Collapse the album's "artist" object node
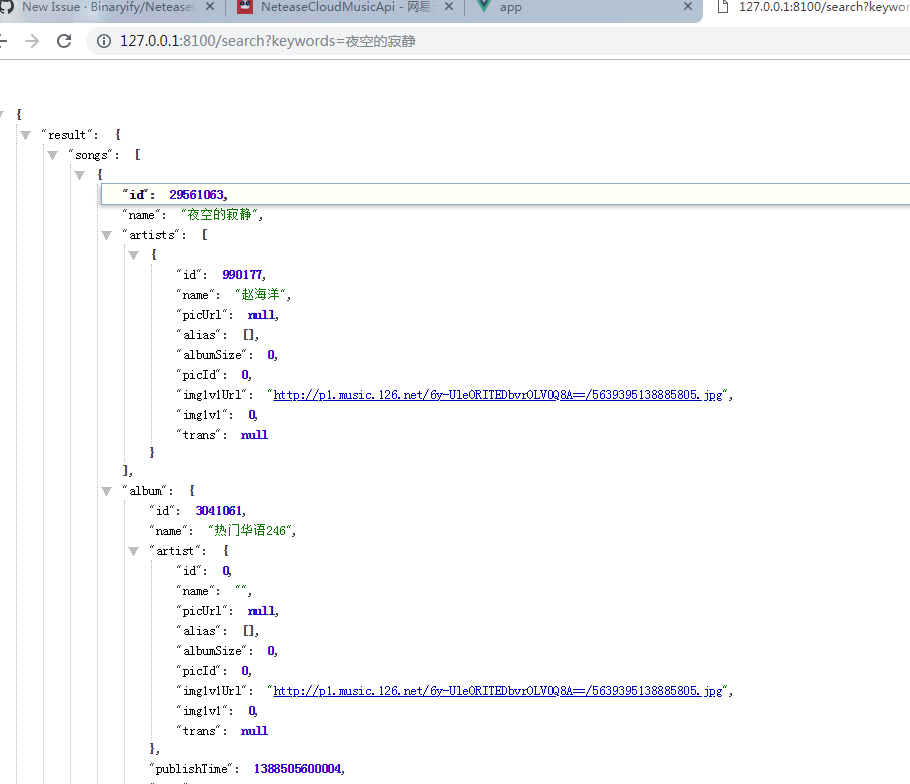Screen dimensions: 910x784 pos(133,551)
